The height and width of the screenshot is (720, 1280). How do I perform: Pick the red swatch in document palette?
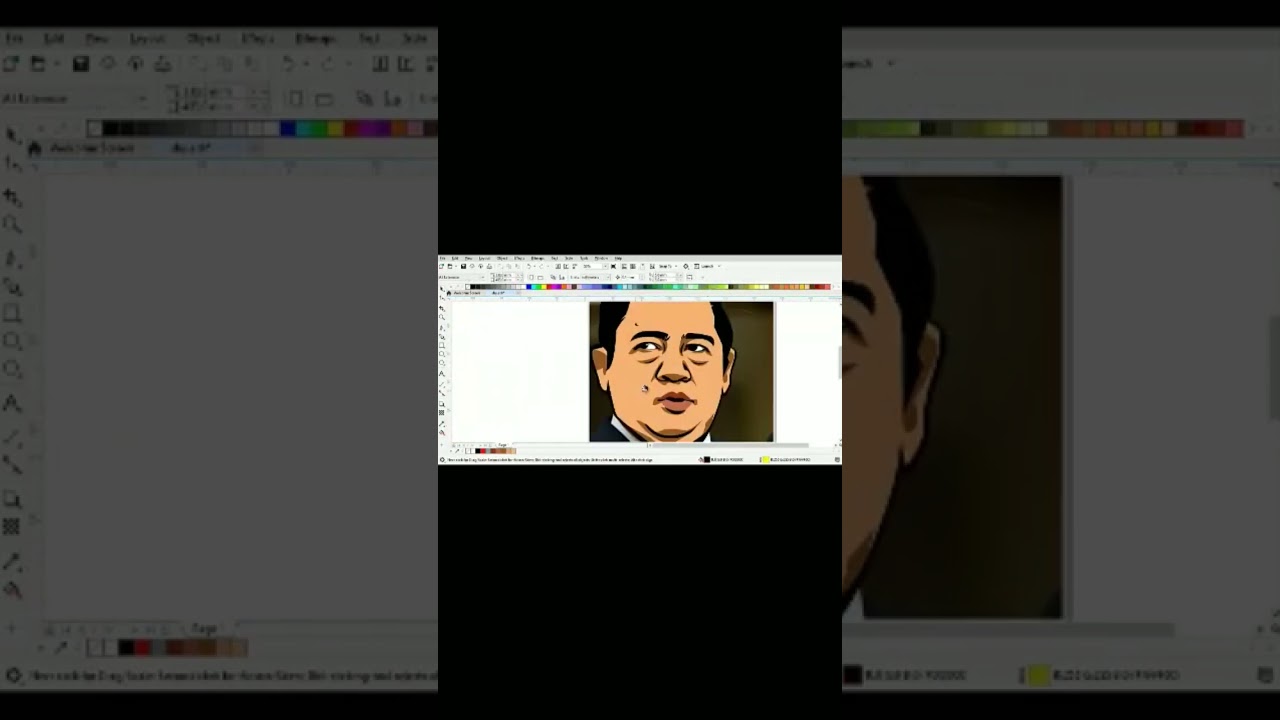pyautogui.click(x=483, y=451)
